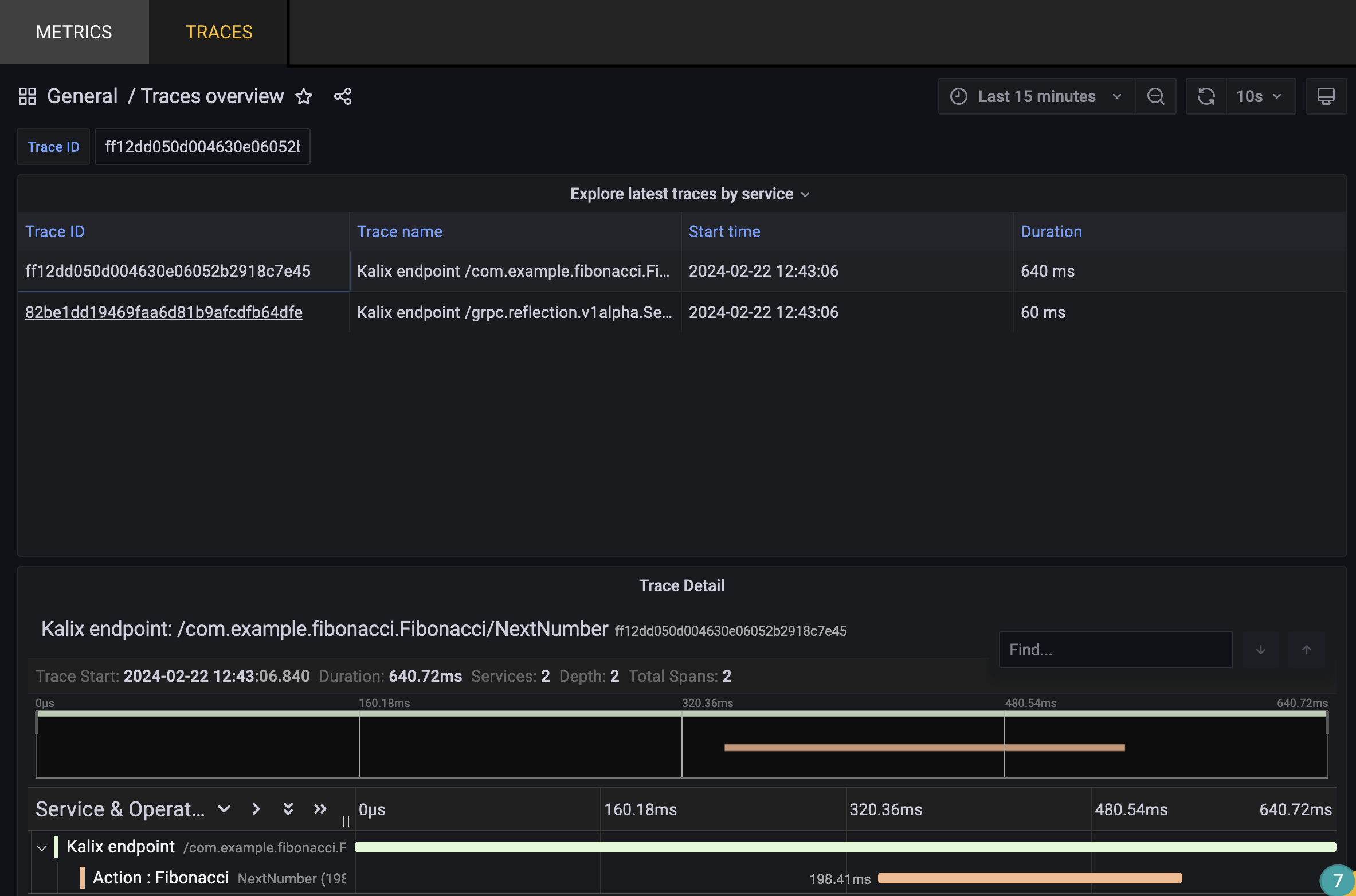1356x896 pixels.
Task: Click the next match down-arrow beside Find
Action: point(1260,649)
